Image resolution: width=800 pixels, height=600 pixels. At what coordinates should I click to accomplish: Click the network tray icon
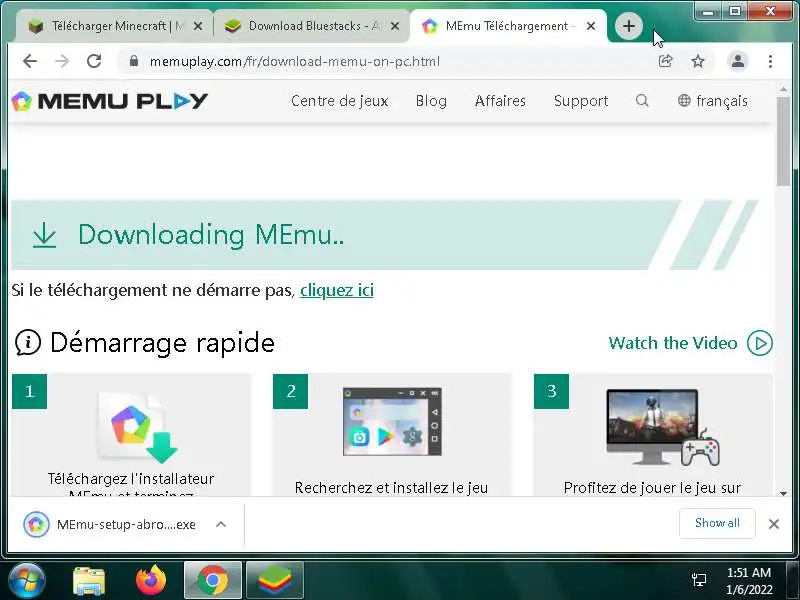[698, 579]
